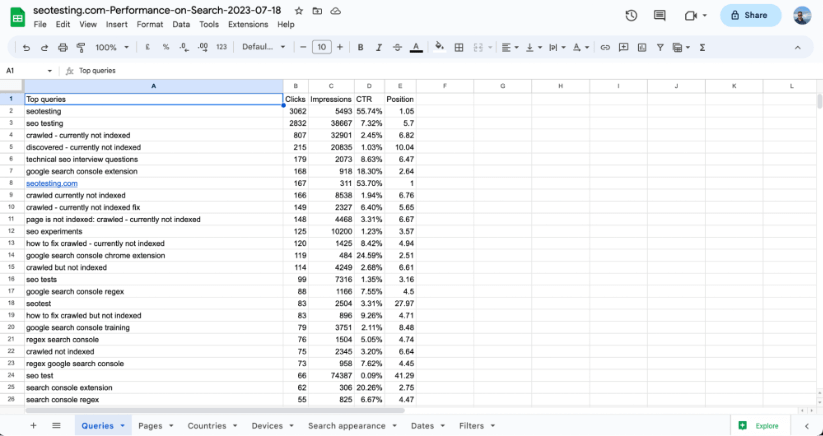
Task: Click the Share button
Action: [x=751, y=15]
